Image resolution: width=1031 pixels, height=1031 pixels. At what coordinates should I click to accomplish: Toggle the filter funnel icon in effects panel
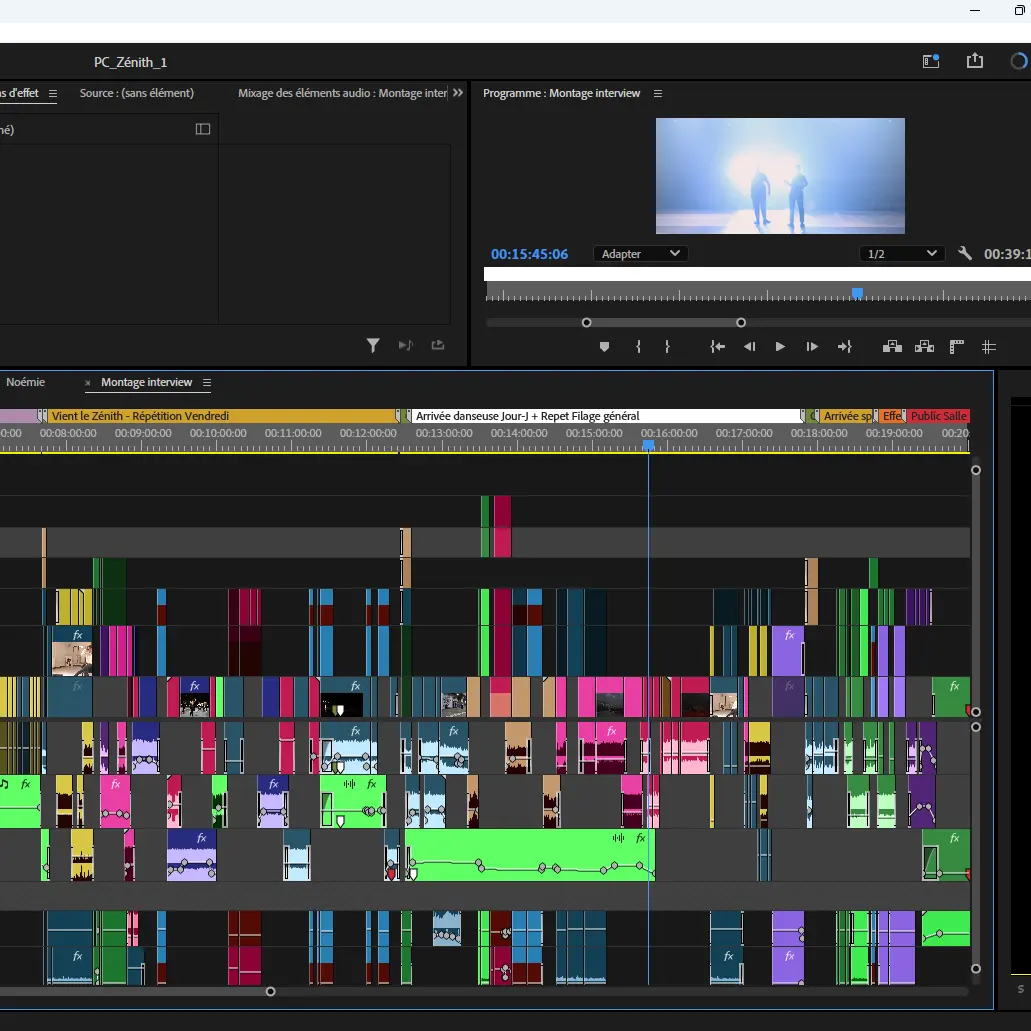click(373, 346)
